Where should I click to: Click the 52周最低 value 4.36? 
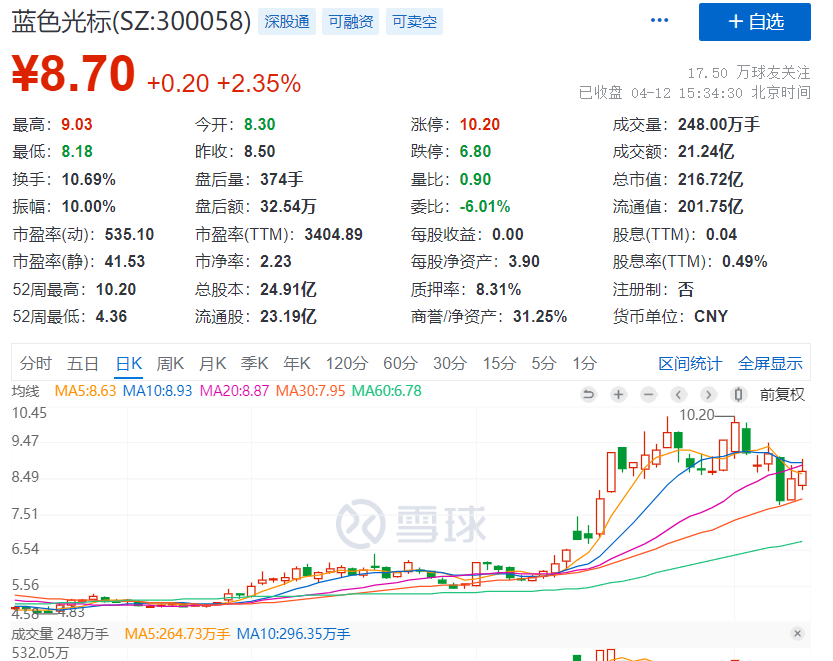[111, 317]
